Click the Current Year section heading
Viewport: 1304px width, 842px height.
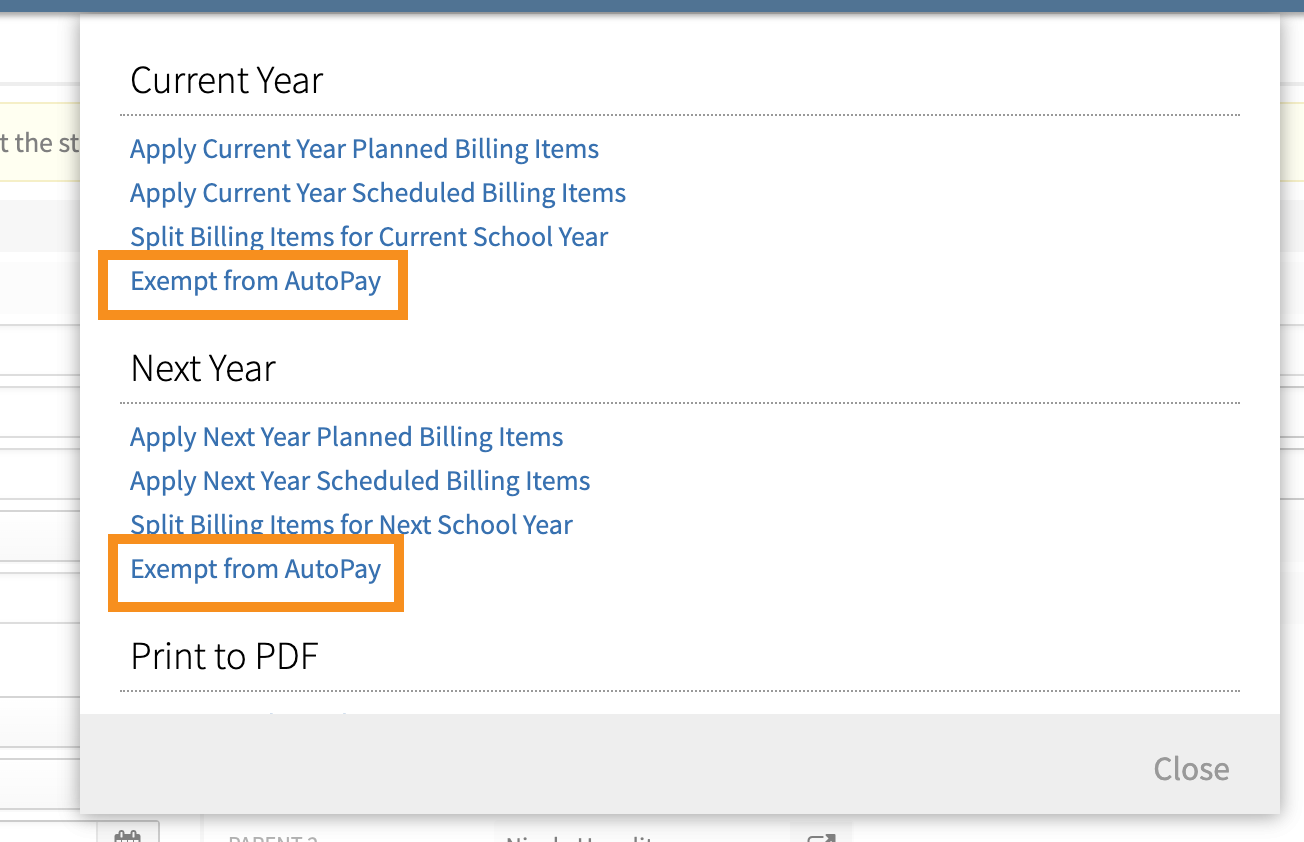(226, 80)
